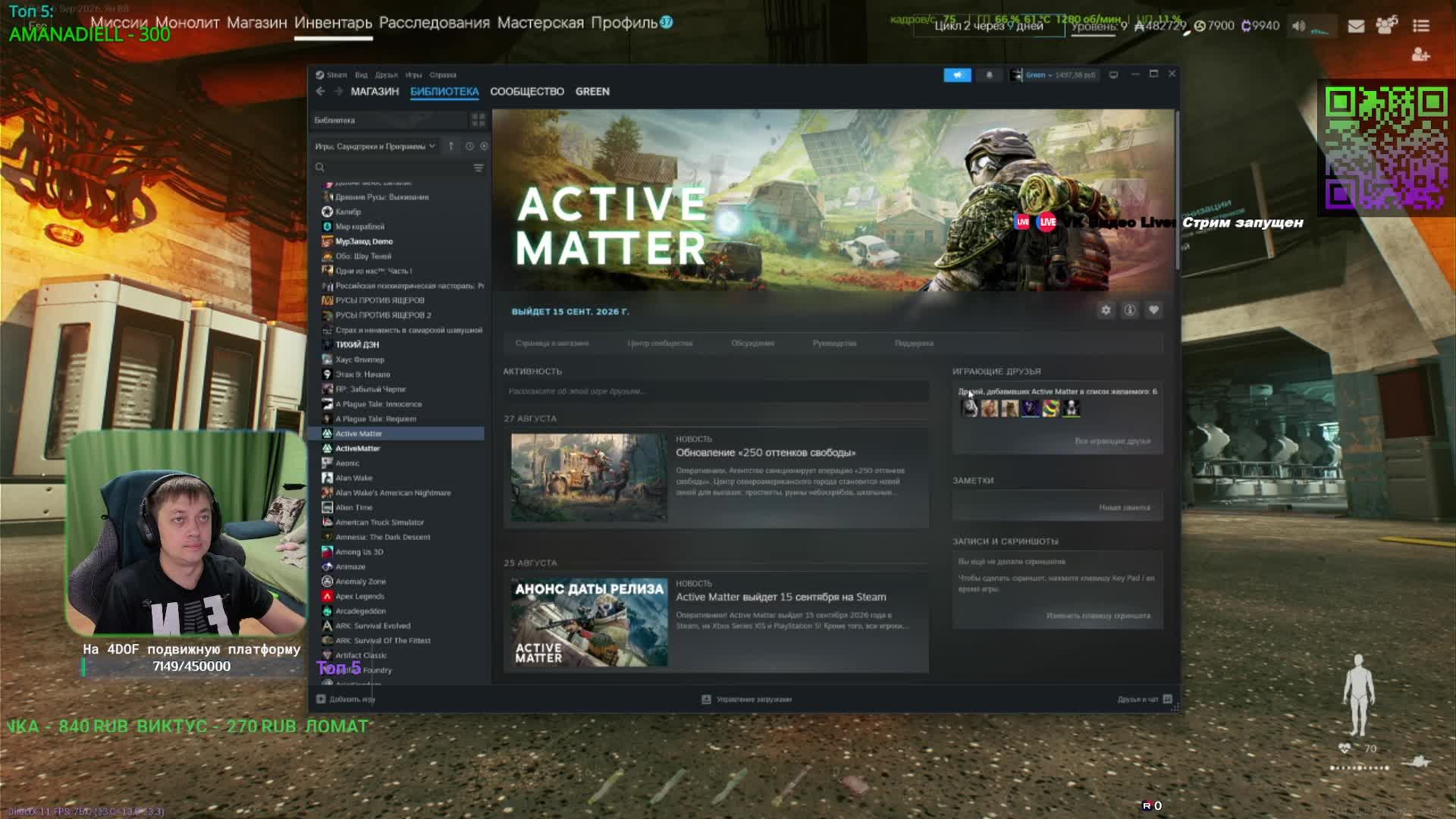Open the support link
Screen dimensions: 1456x819
[914, 344]
